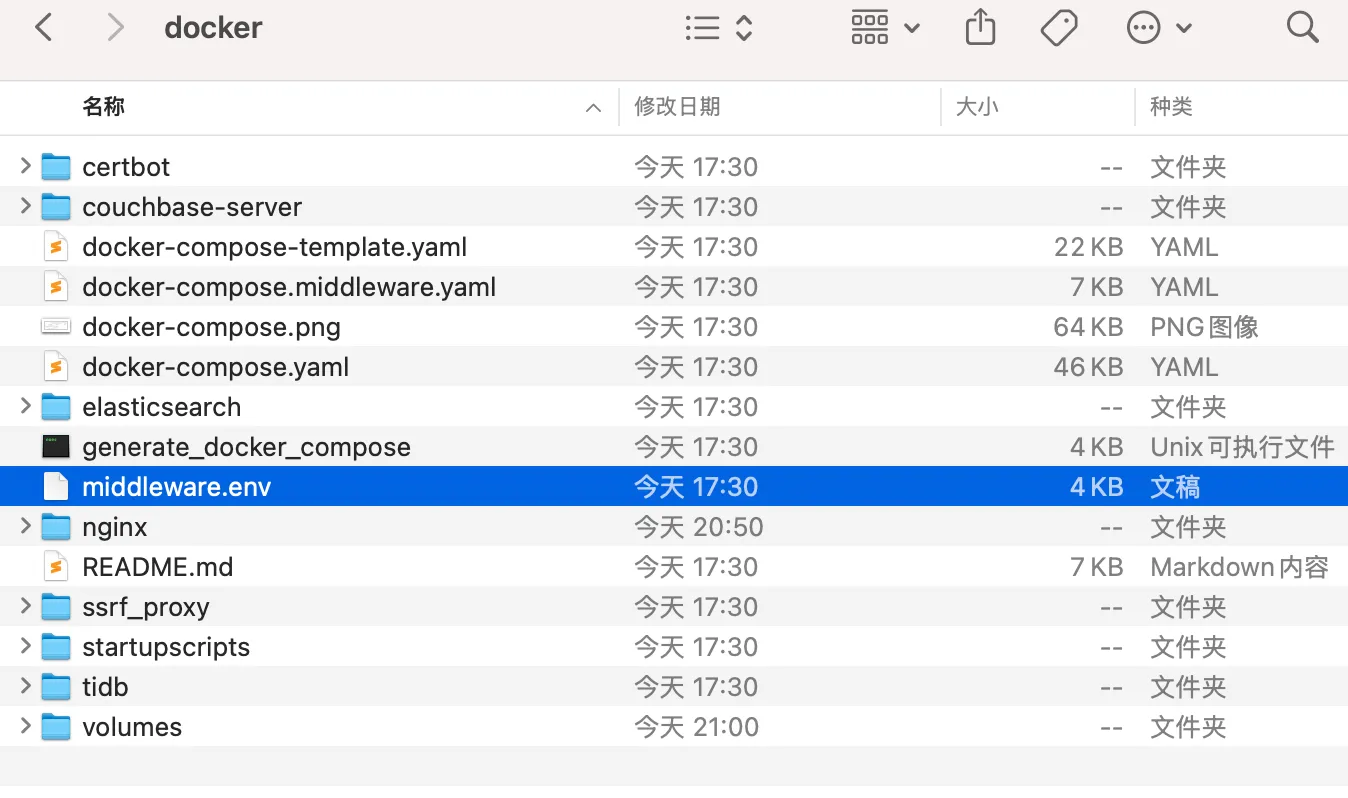Screen dimensions: 1348x798
Task: Select the nginx folder name
Action: [x=115, y=527]
